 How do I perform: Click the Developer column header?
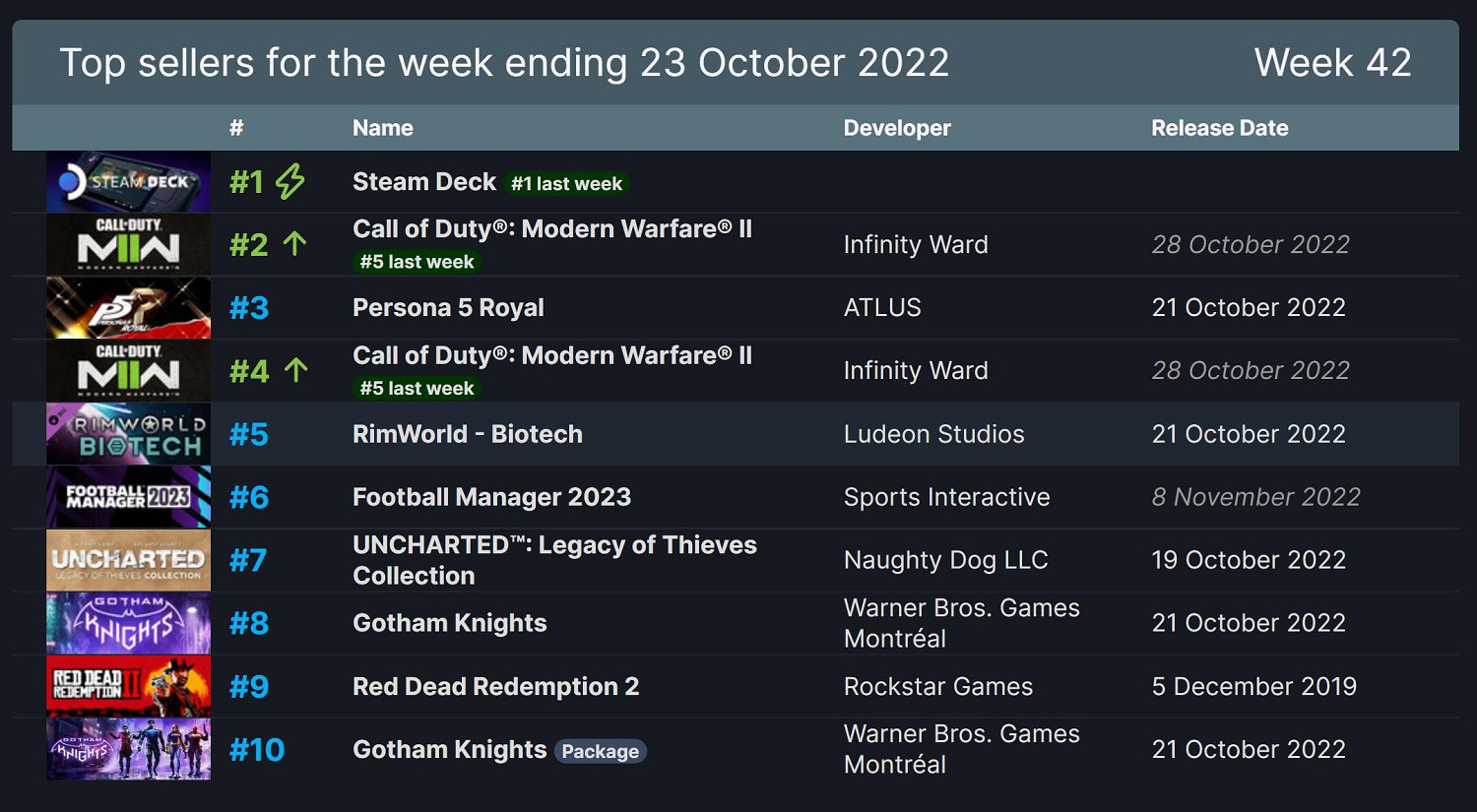[897, 128]
